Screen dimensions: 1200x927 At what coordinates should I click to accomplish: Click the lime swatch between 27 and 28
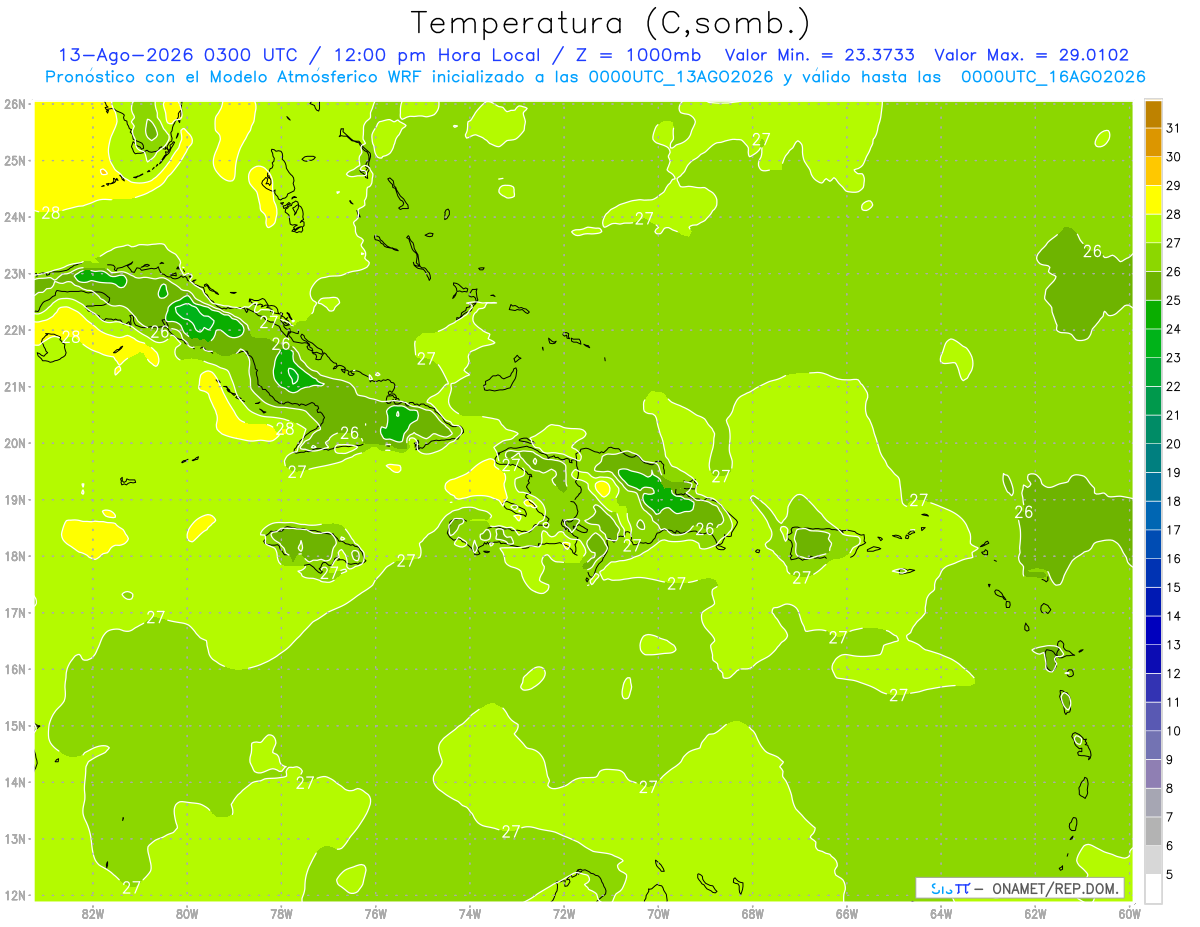pos(1153,229)
